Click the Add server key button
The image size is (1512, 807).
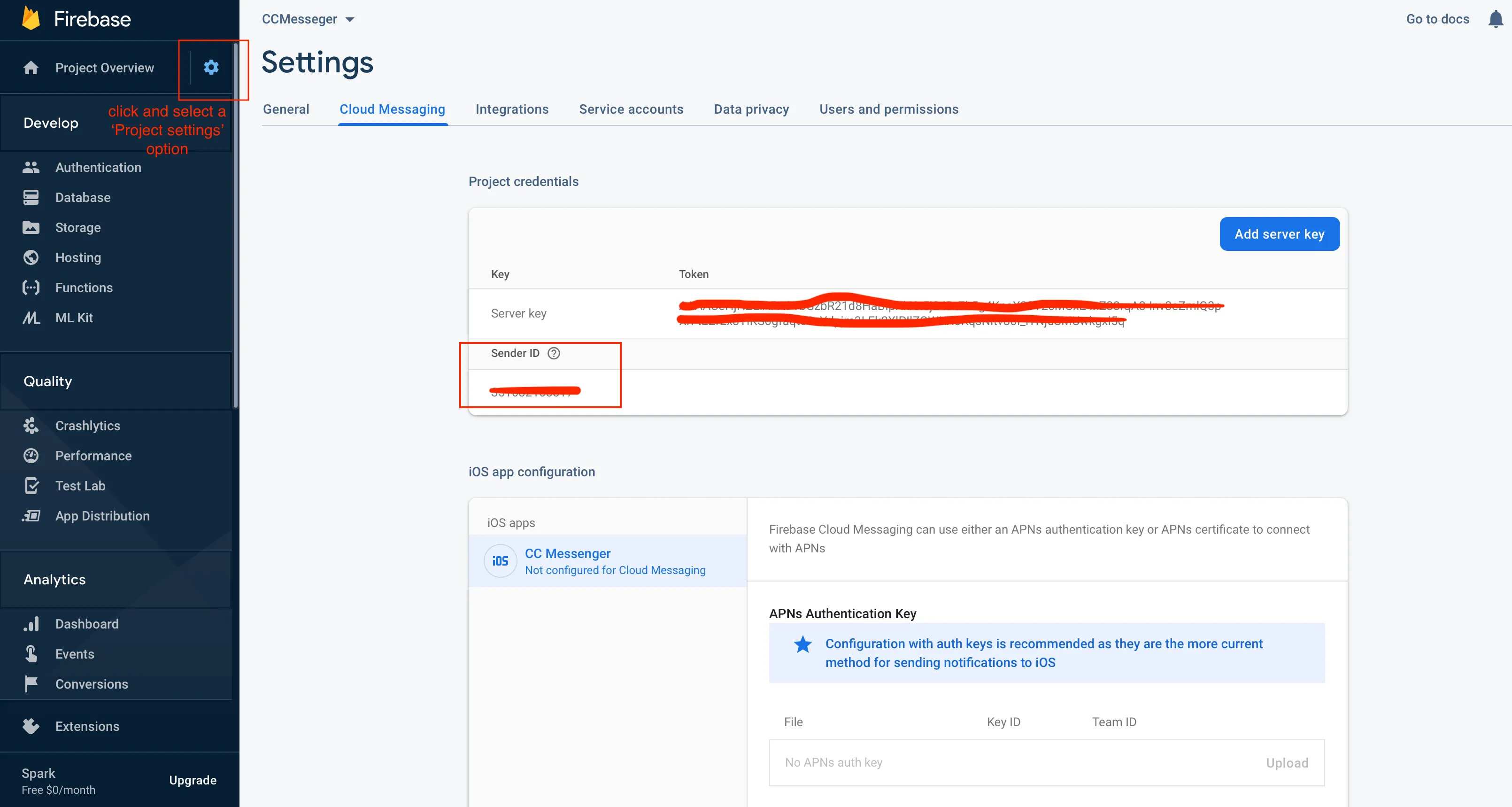(x=1279, y=234)
